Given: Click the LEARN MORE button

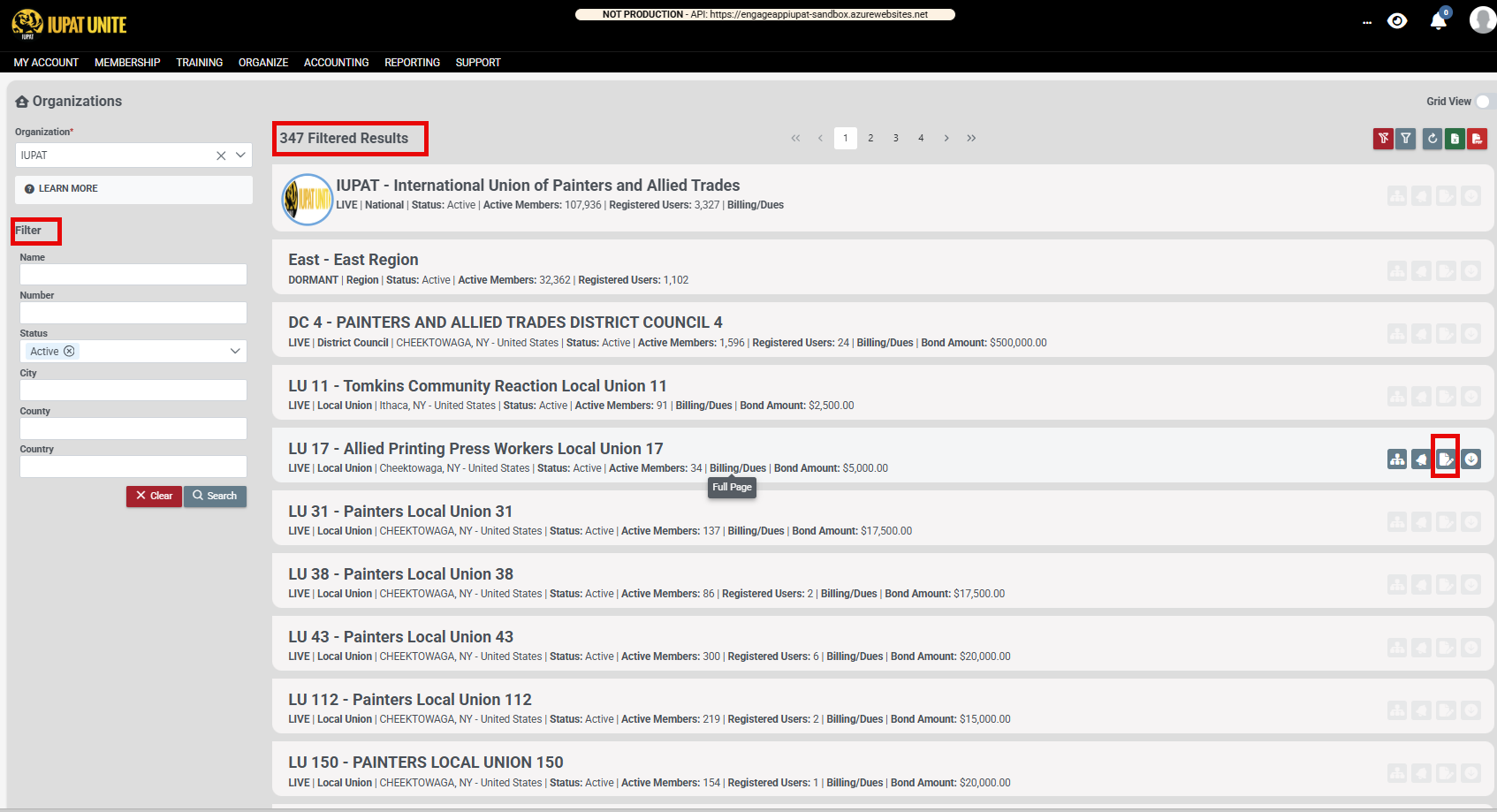Looking at the screenshot, I should (x=133, y=189).
